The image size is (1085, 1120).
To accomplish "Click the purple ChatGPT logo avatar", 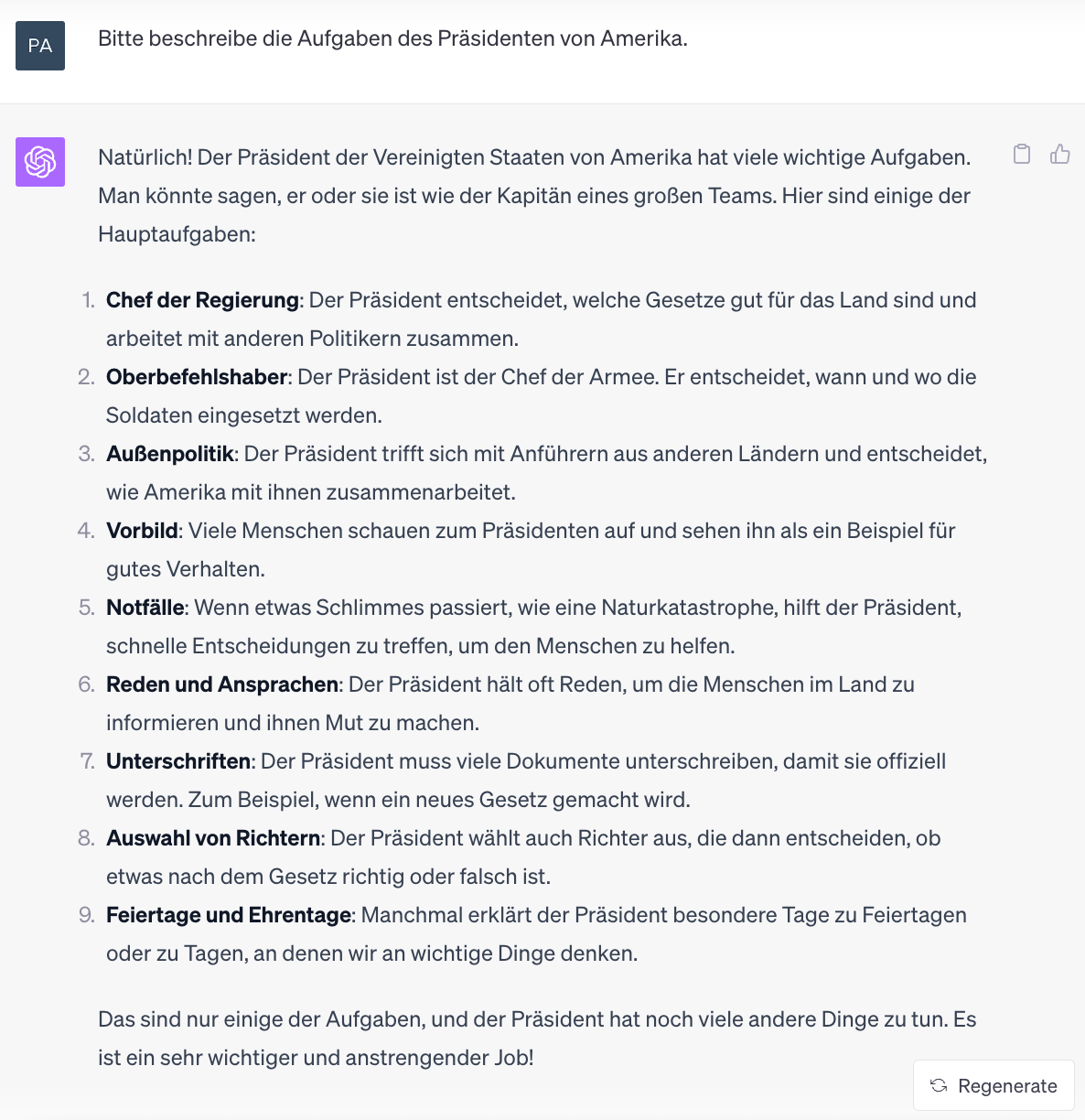I will pos(40,162).
